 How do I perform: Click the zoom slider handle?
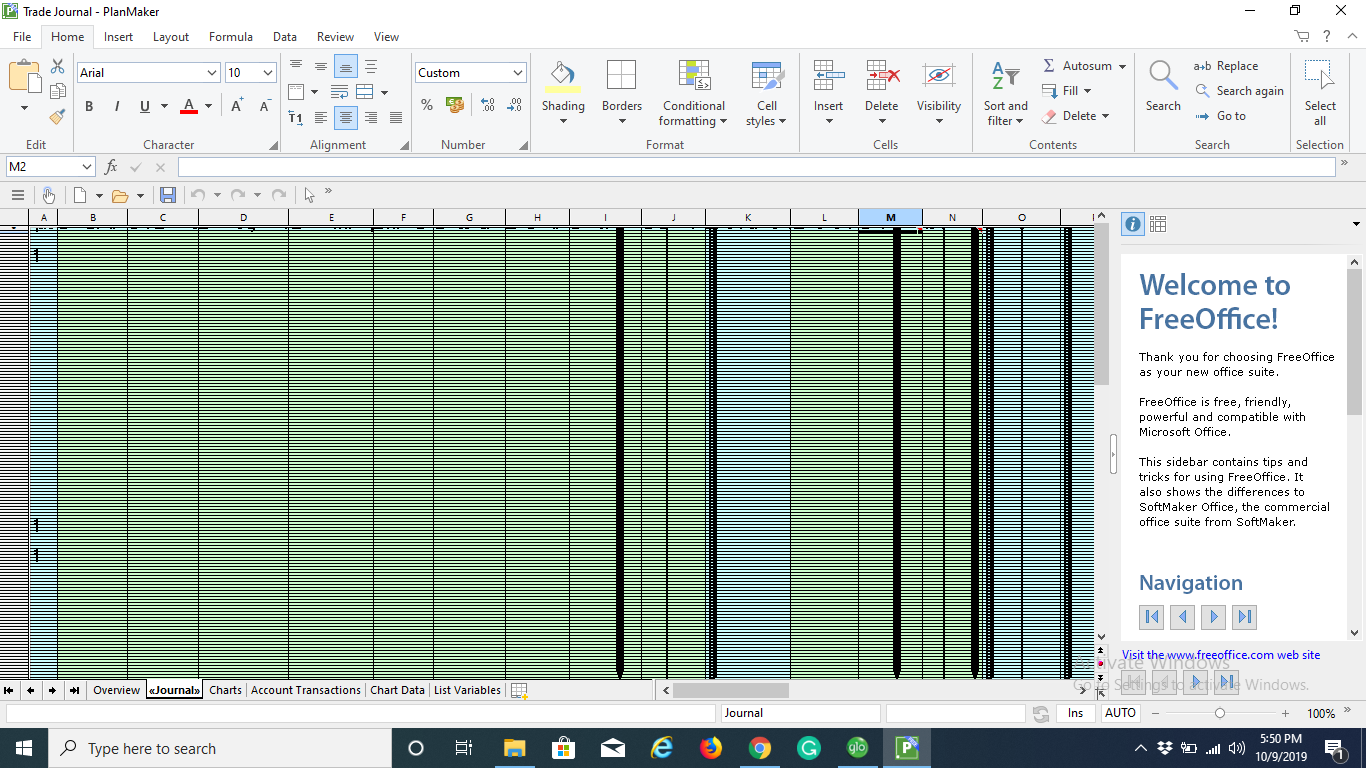coord(1219,713)
